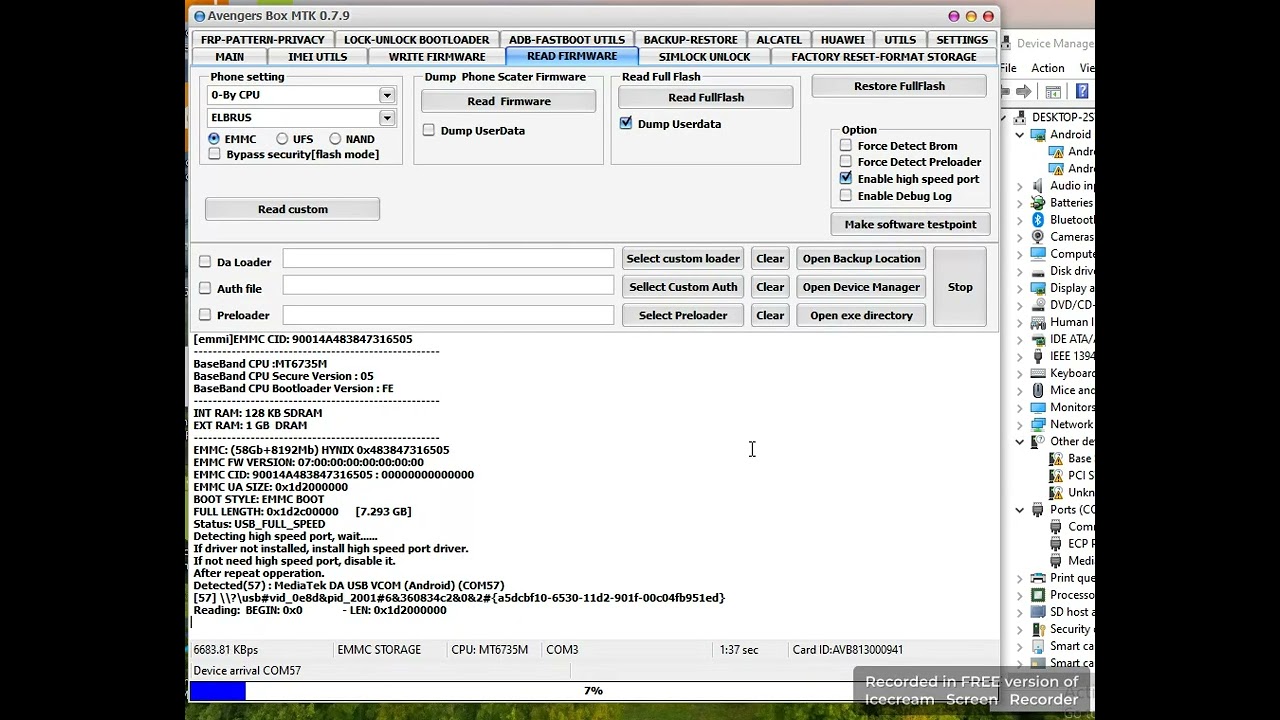Open the 0-By CPU dropdown

(386, 95)
